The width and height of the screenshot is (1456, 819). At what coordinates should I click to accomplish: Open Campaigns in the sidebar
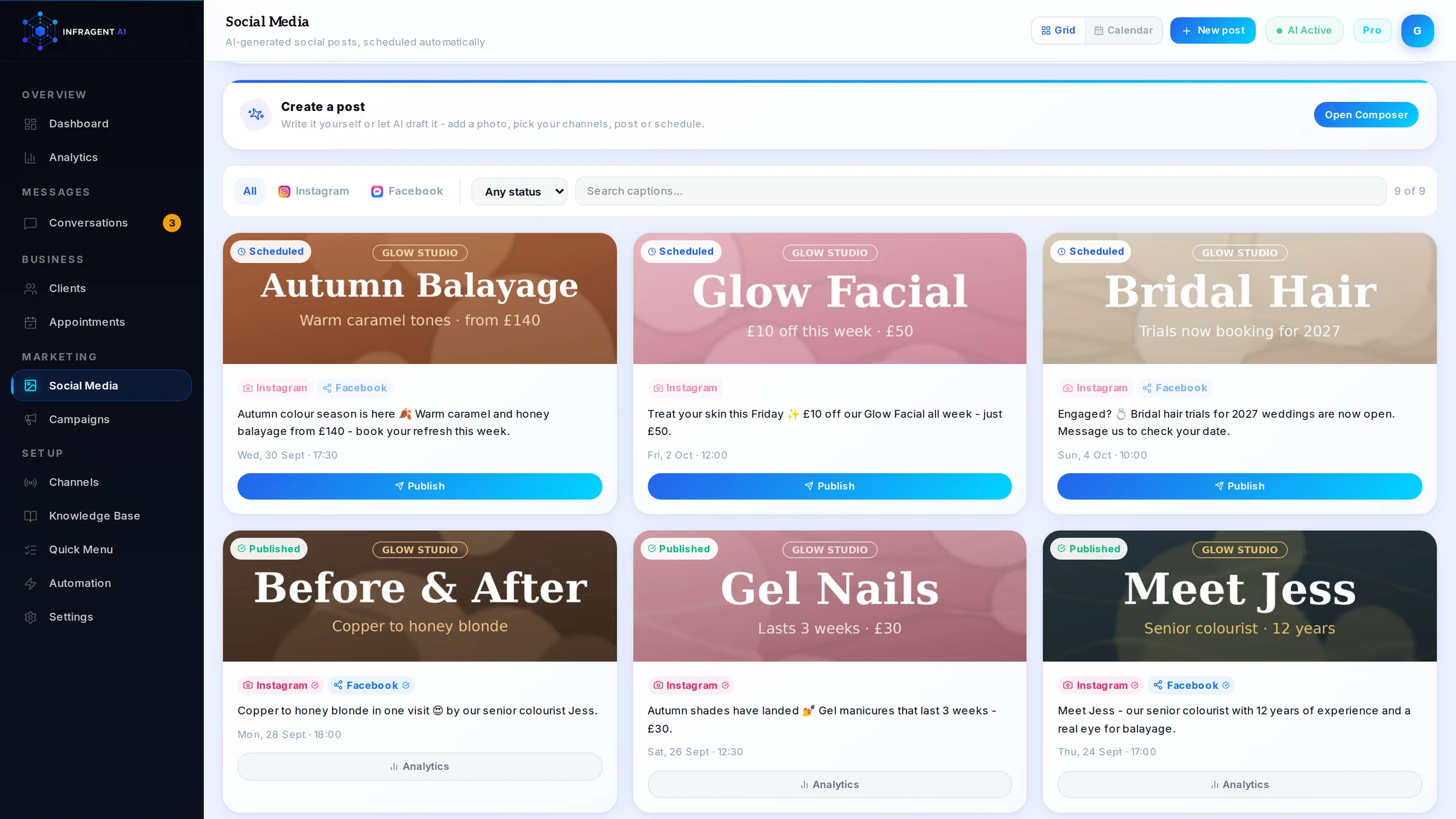101,420
